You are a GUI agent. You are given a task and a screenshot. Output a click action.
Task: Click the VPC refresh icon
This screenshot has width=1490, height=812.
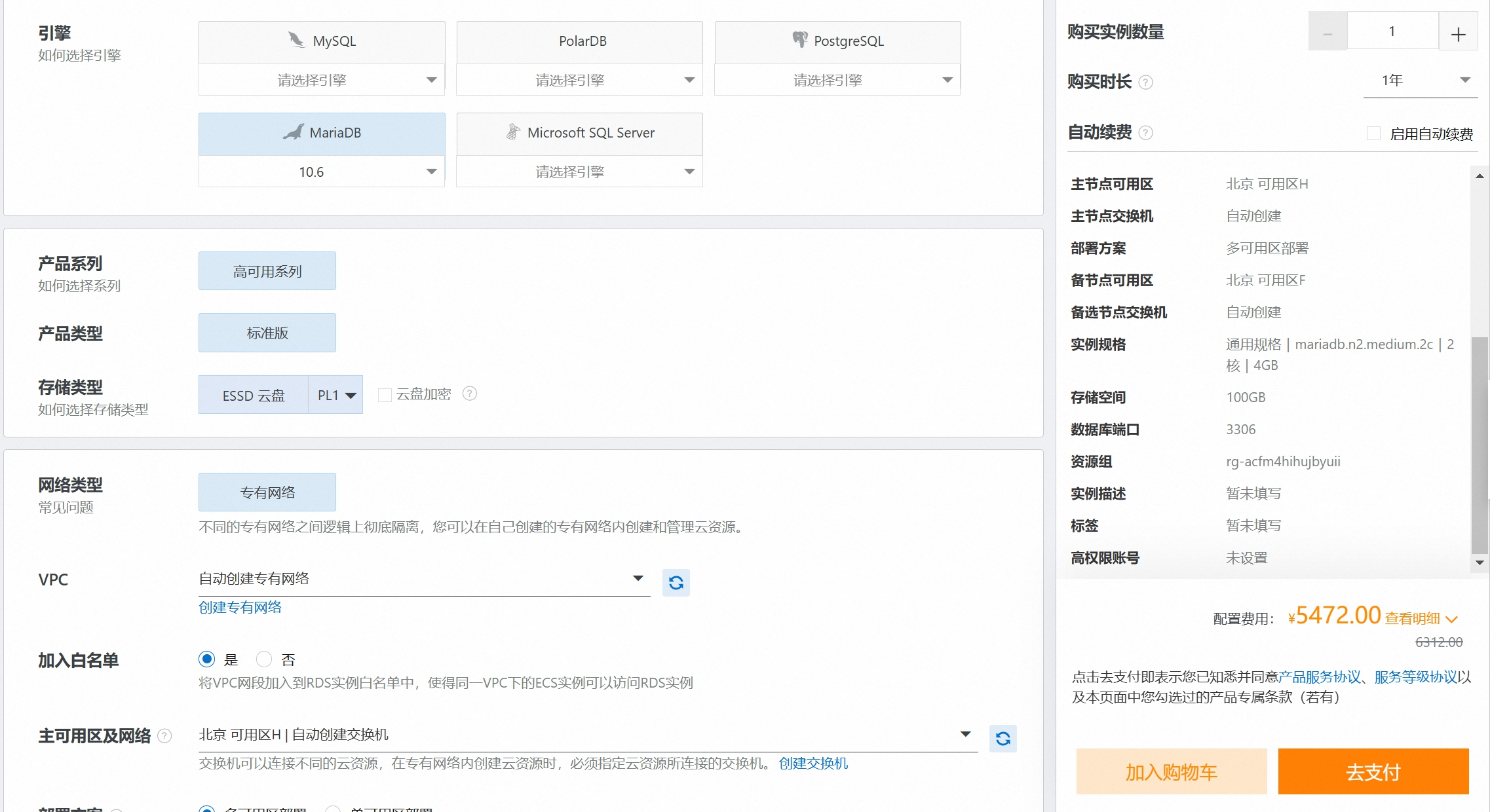click(x=676, y=582)
